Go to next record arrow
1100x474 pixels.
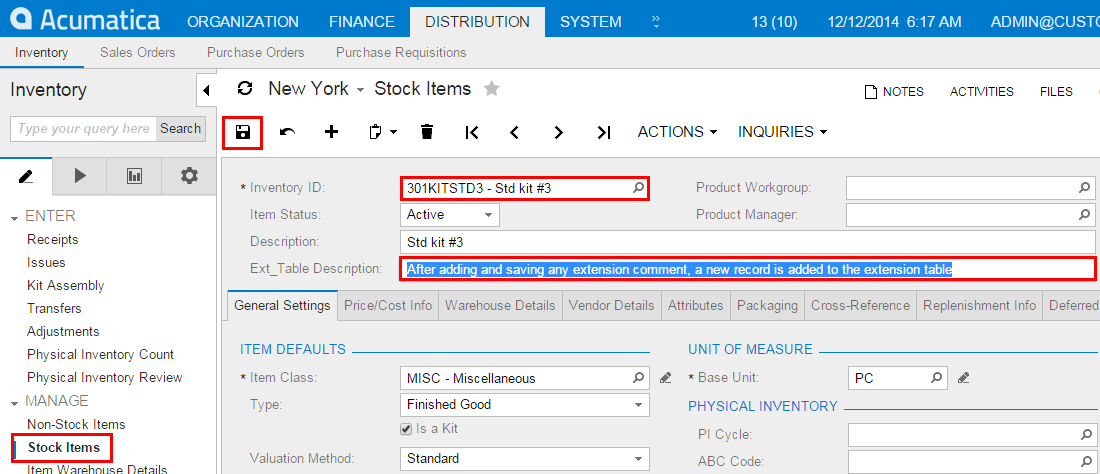pos(559,132)
